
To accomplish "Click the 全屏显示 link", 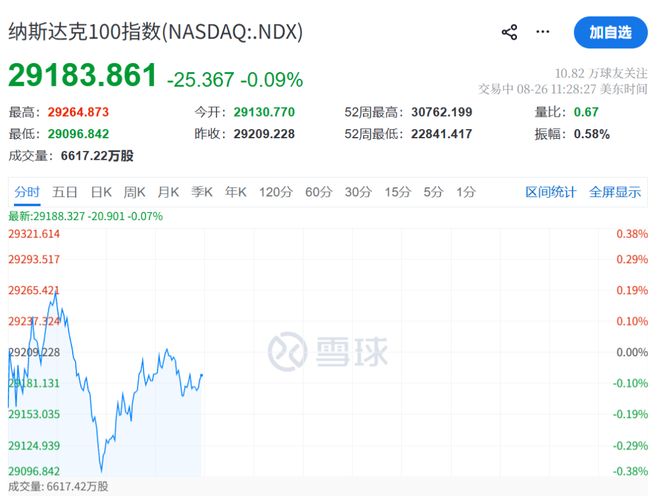I will coord(615,192).
